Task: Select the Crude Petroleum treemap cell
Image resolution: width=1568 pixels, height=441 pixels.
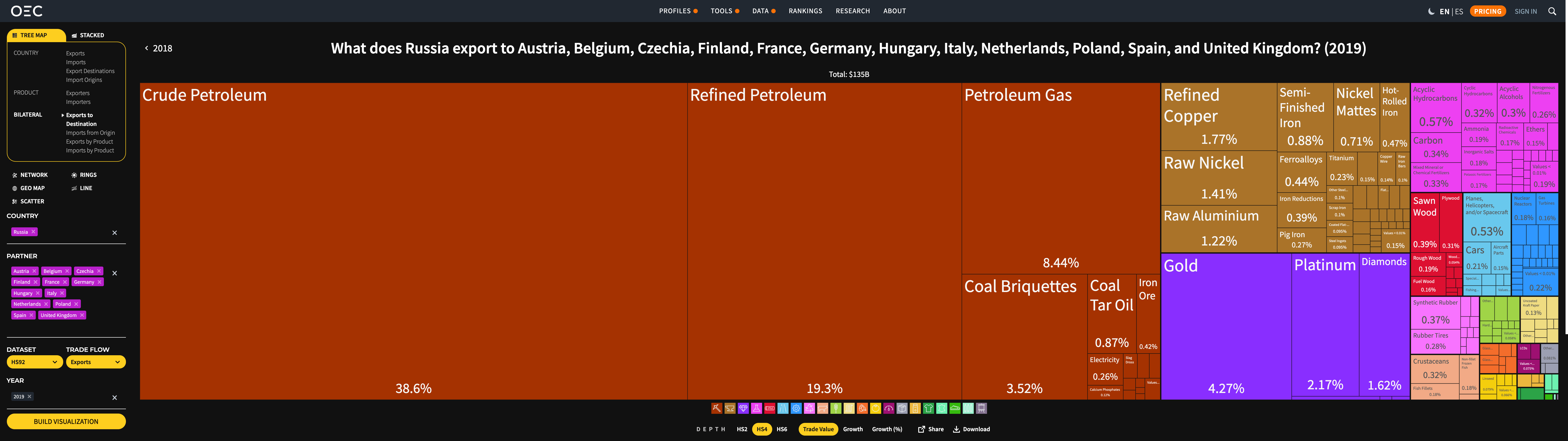Action: [x=413, y=241]
